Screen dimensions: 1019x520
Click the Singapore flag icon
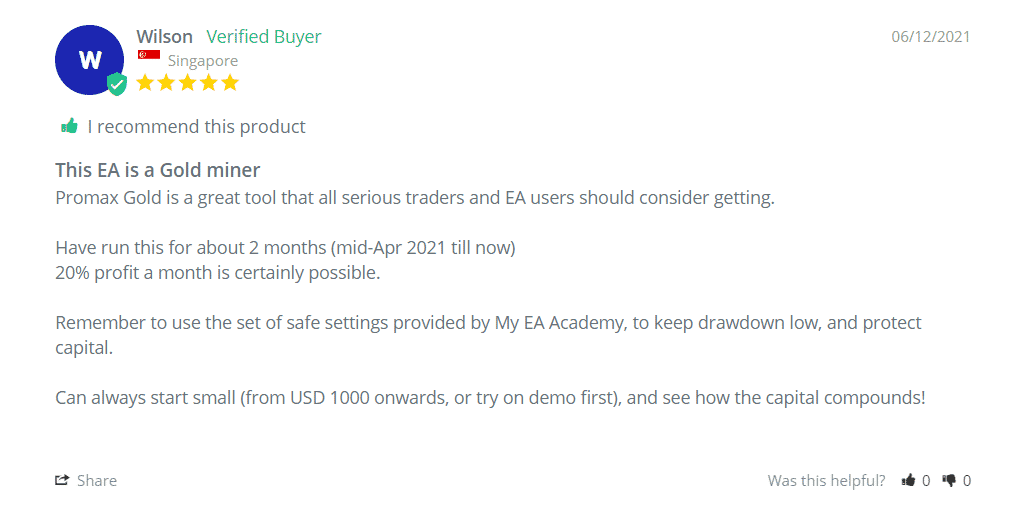coord(149,55)
